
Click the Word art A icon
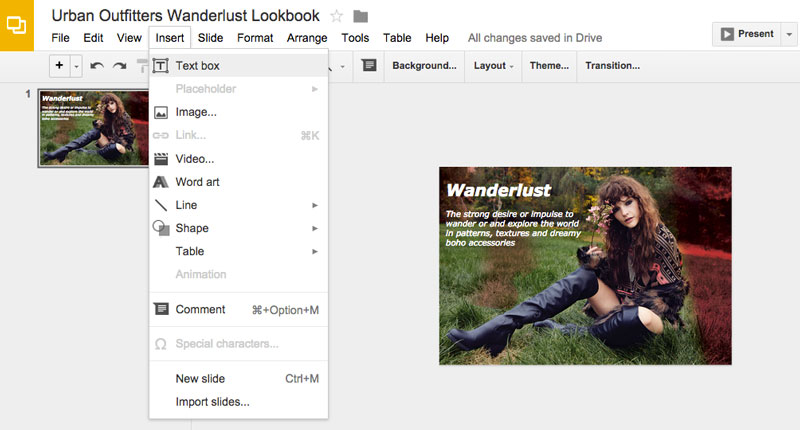tap(161, 182)
